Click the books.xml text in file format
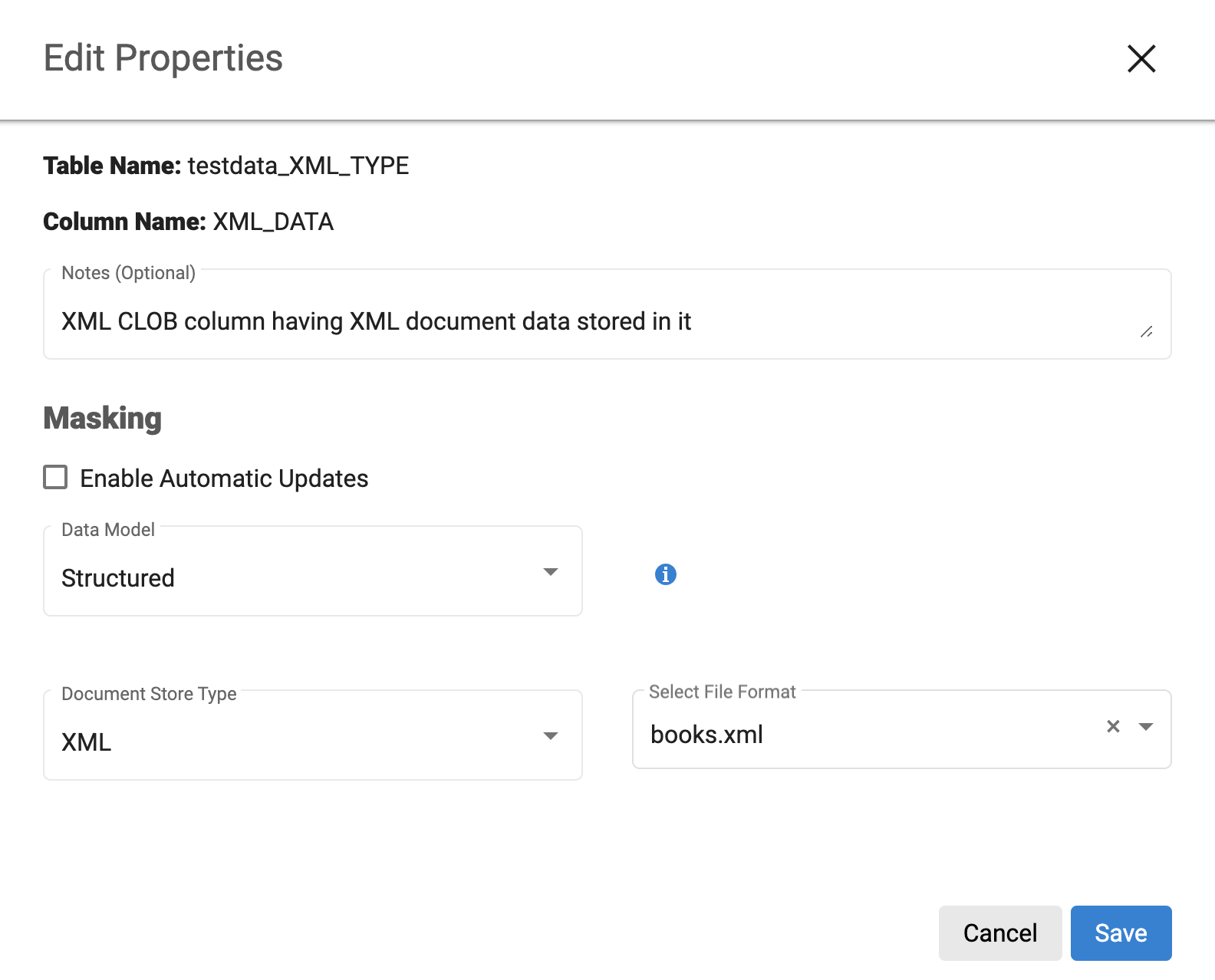This screenshot has width=1215, height=980. click(x=706, y=735)
